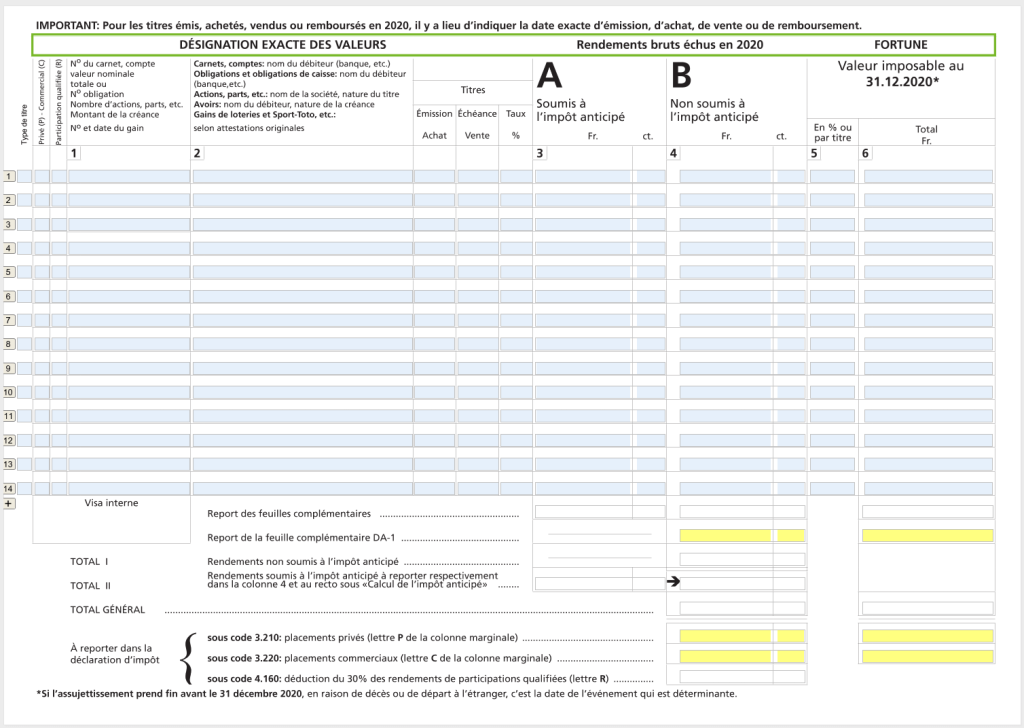Click 'Report des feuilles complémentaires' column A Fr. field
This screenshot has width=1024, height=728.
click(x=583, y=512)
